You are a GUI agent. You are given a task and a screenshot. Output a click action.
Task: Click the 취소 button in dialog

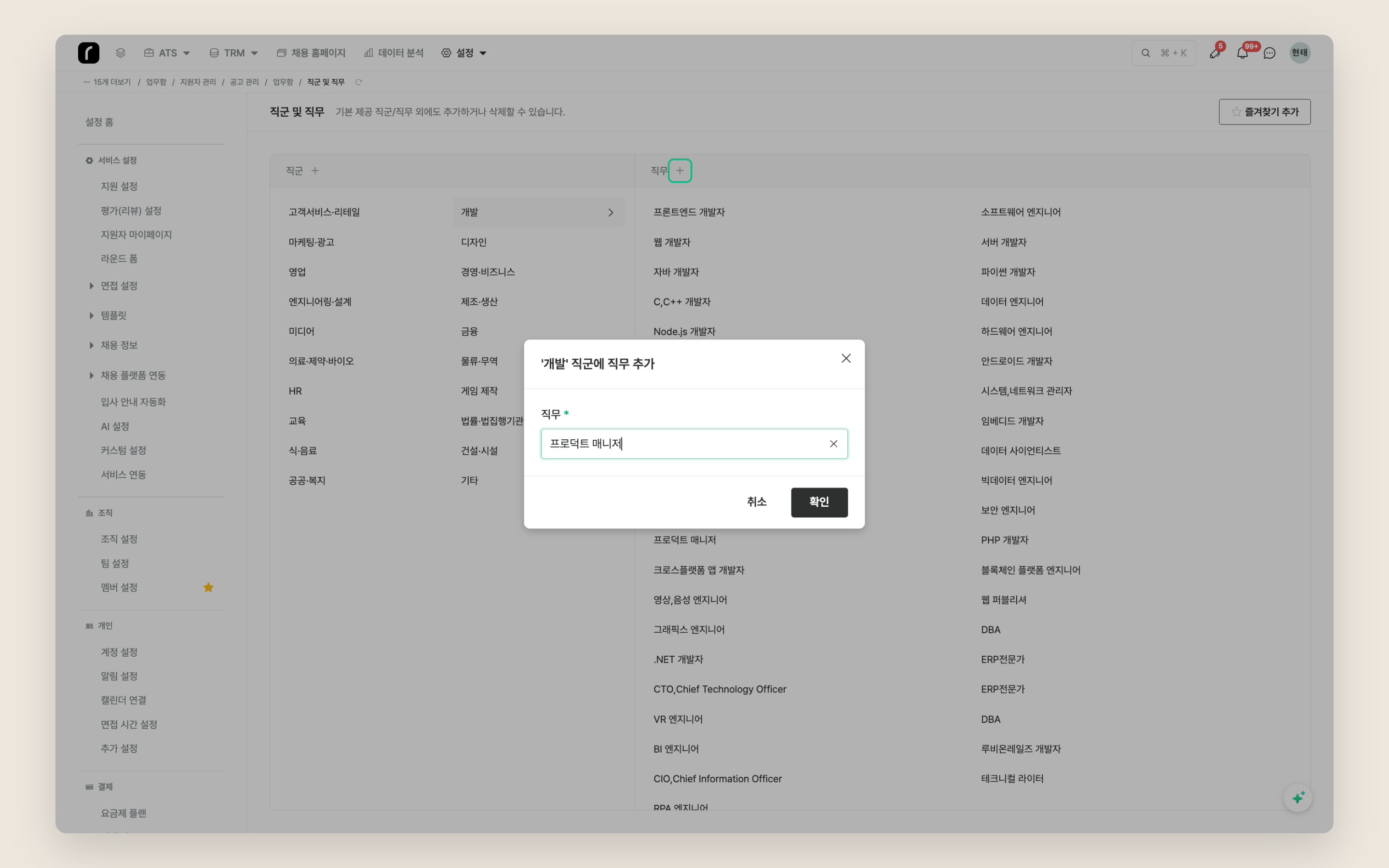click(757, 502)
